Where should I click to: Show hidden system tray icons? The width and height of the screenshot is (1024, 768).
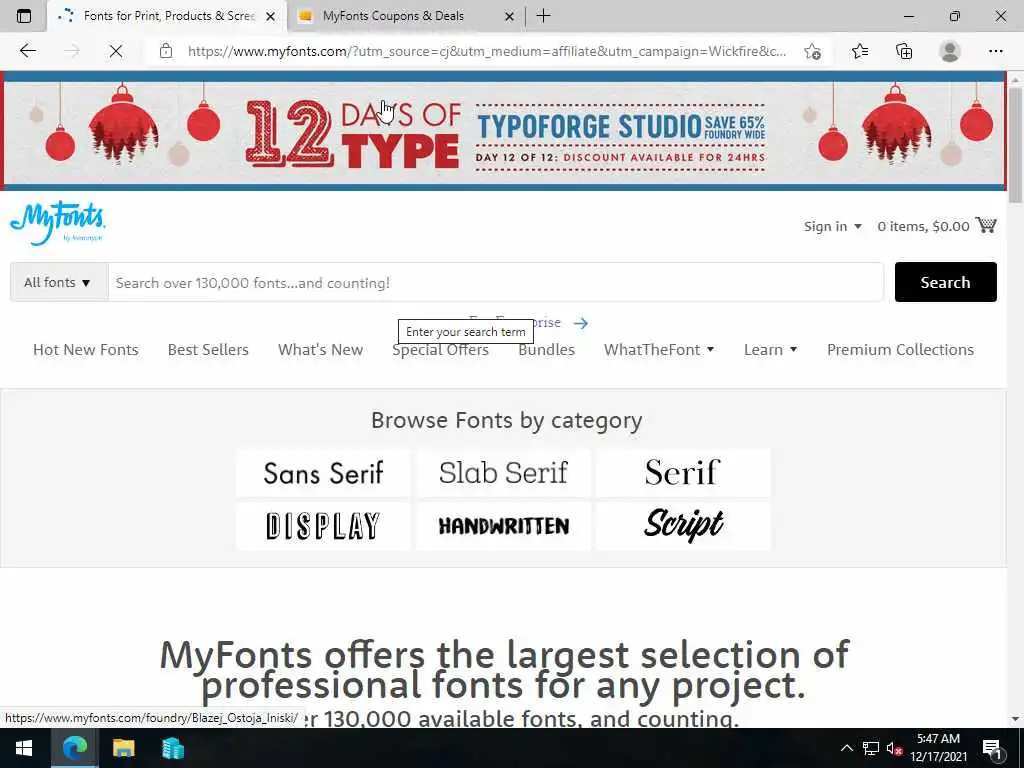tap(846, 748)
